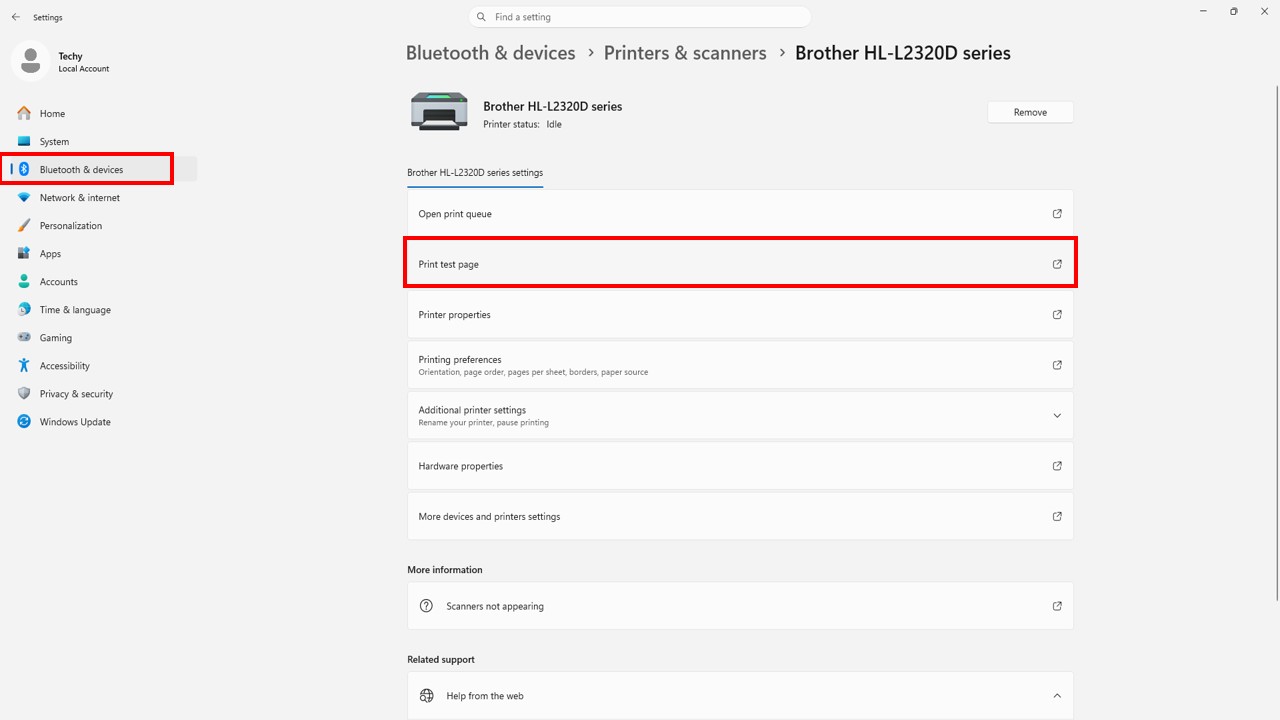Collapse the Help from the web section
This screenshot has height=720, width=1280.
pos(1057,695)
